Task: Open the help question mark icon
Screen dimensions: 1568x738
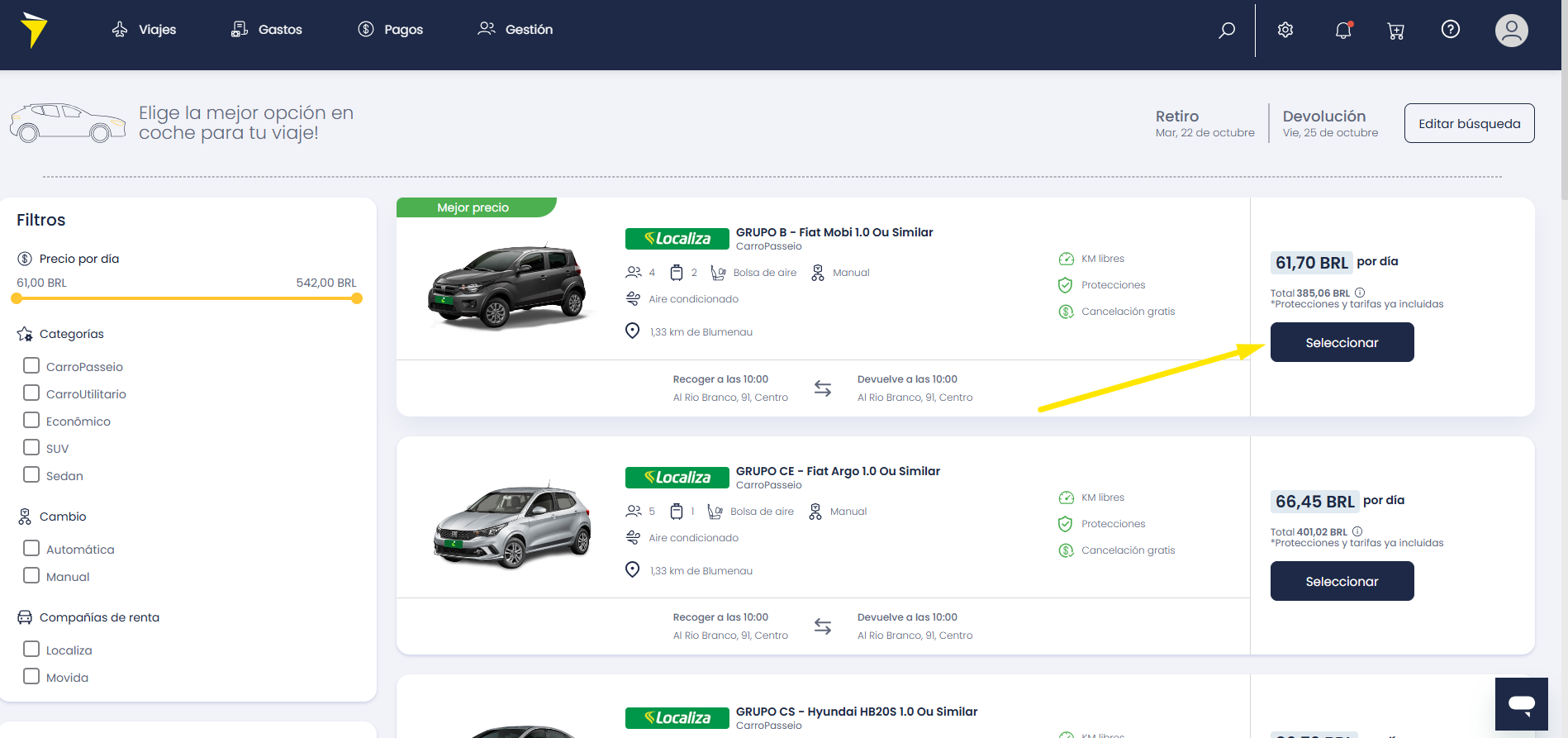Action: (1451, 30)
